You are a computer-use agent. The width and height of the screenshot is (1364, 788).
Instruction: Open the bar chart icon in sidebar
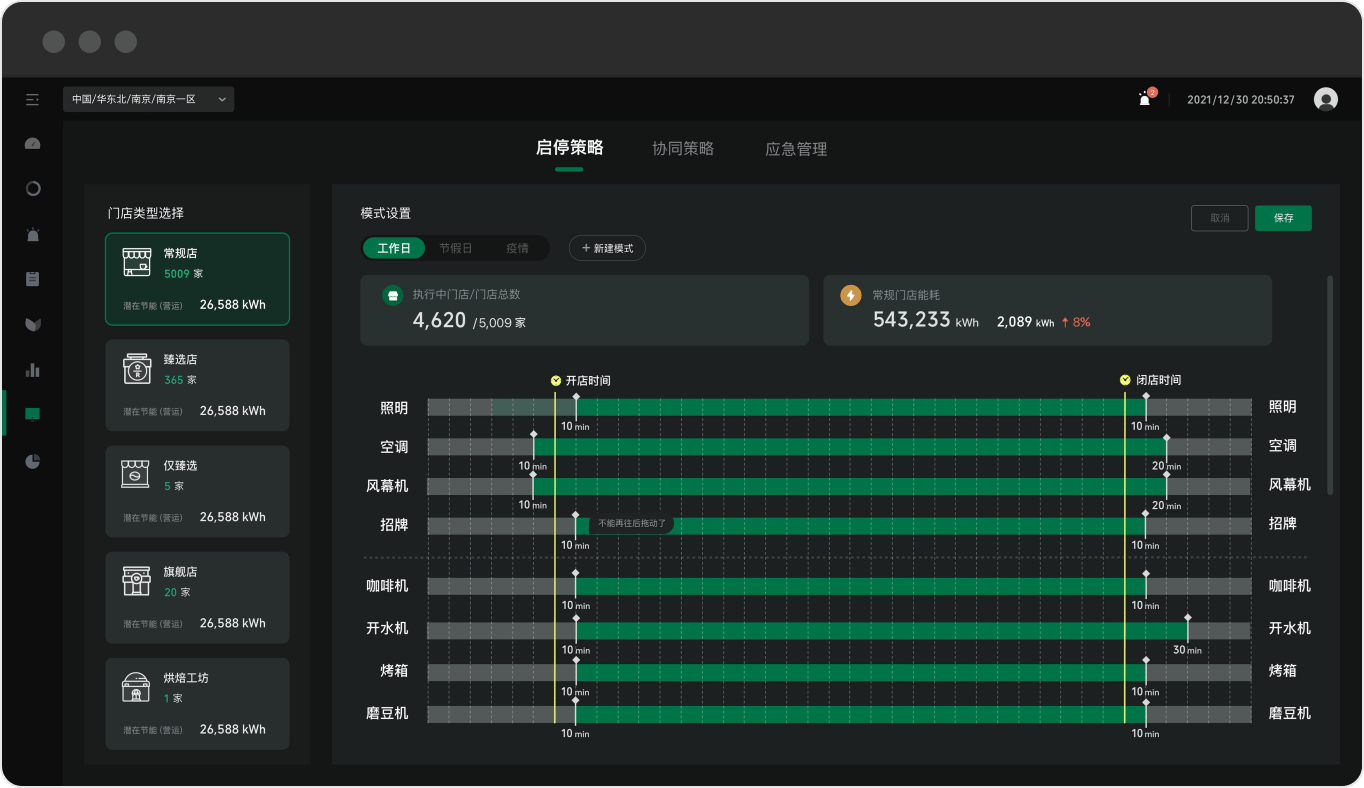click(x=33, y=370)
